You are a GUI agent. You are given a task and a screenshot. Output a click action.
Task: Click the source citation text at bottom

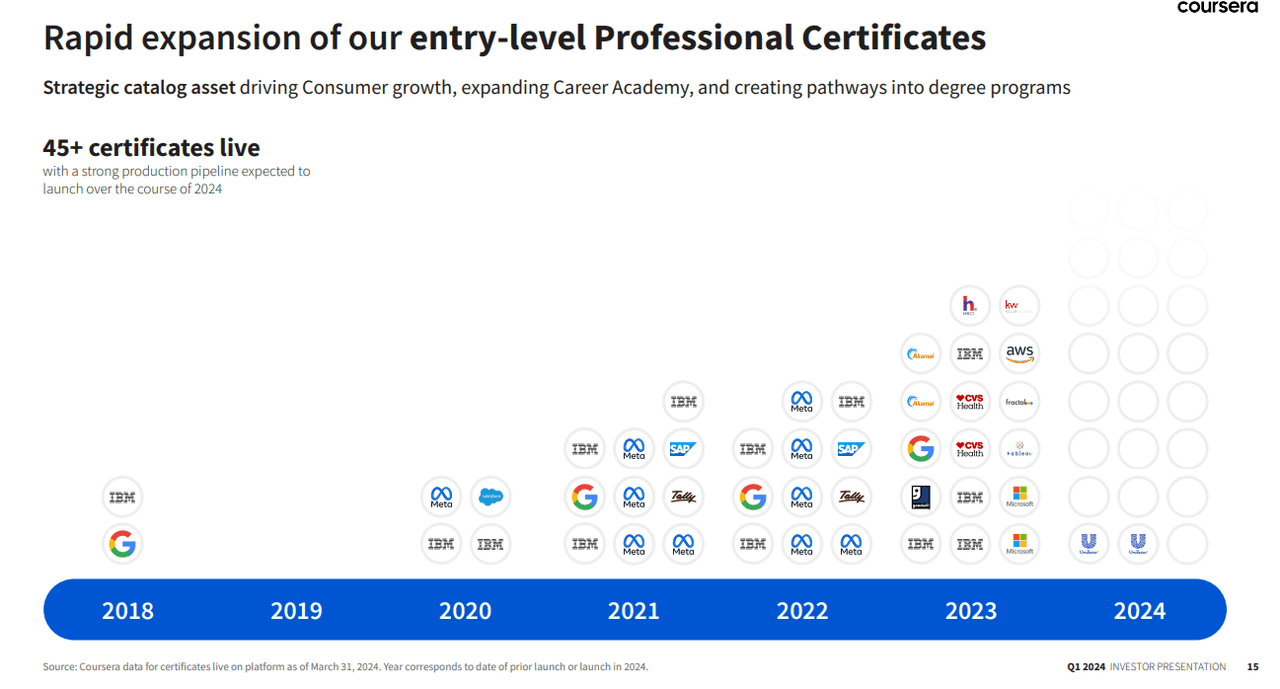pos(345,666)
